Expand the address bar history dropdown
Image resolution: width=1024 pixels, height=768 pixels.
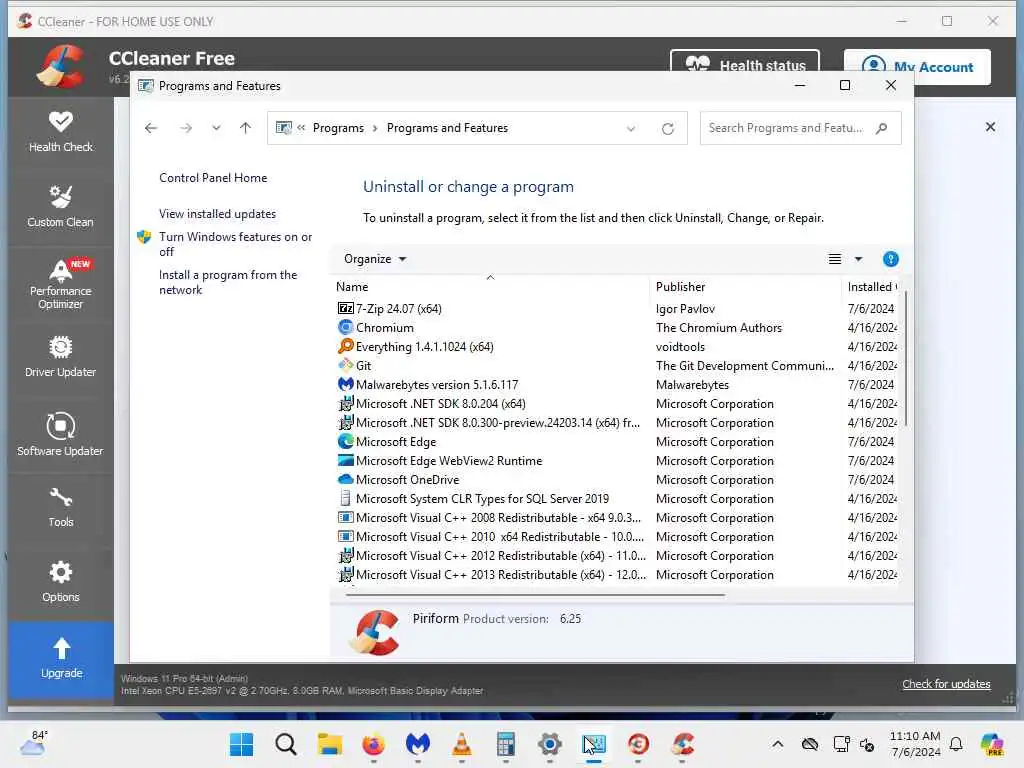631,129
